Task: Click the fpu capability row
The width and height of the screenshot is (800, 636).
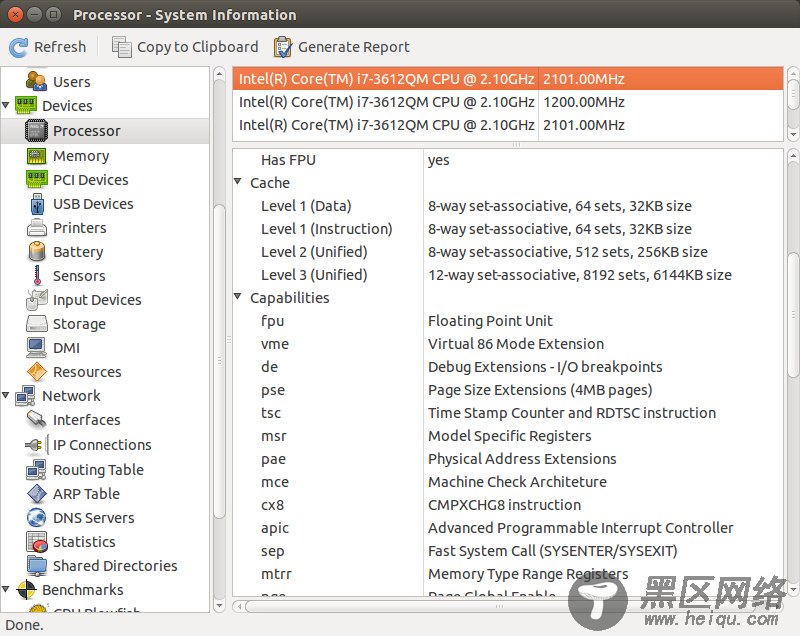Action: click(508, 321)
